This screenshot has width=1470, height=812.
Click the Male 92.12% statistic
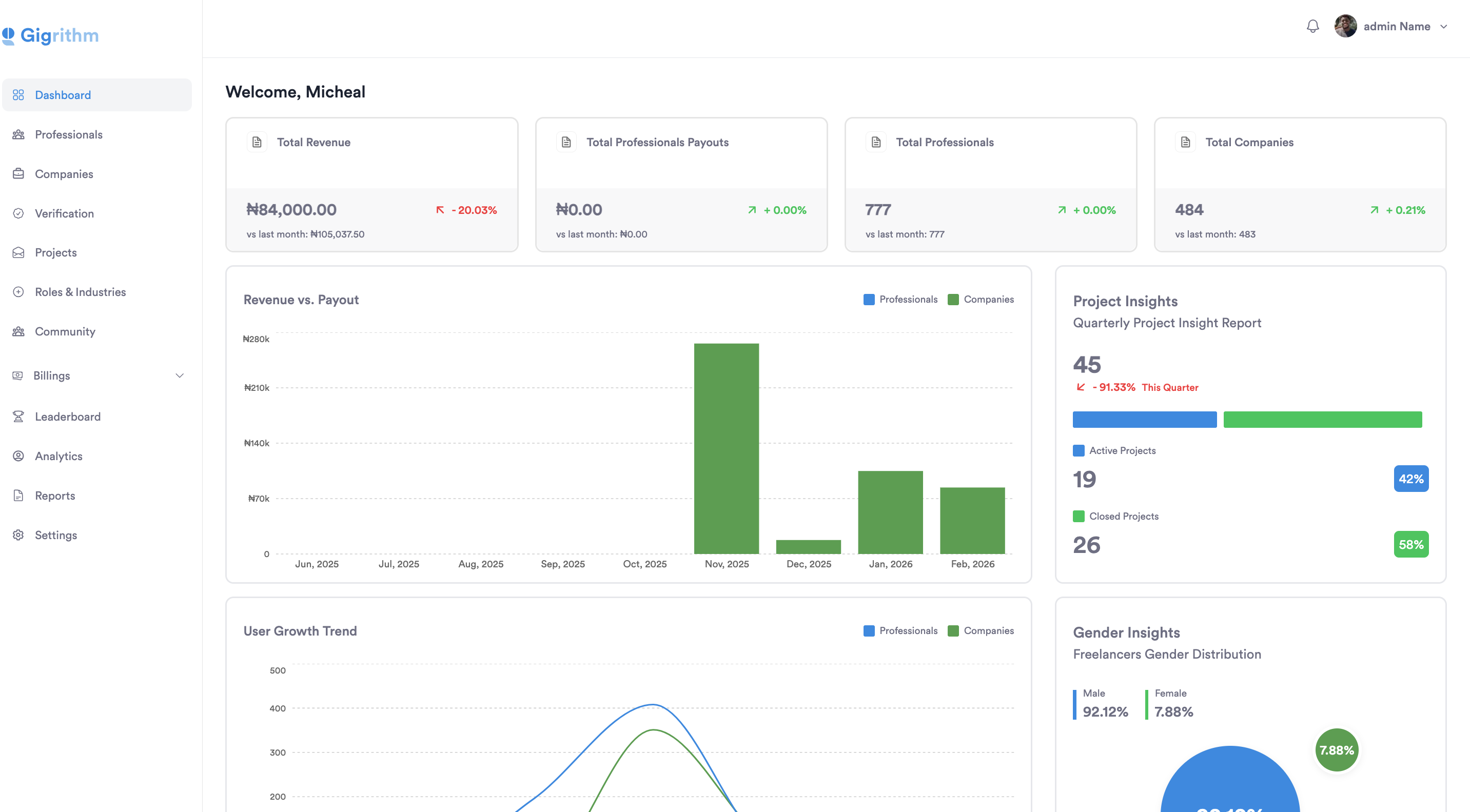[1101, 704]
